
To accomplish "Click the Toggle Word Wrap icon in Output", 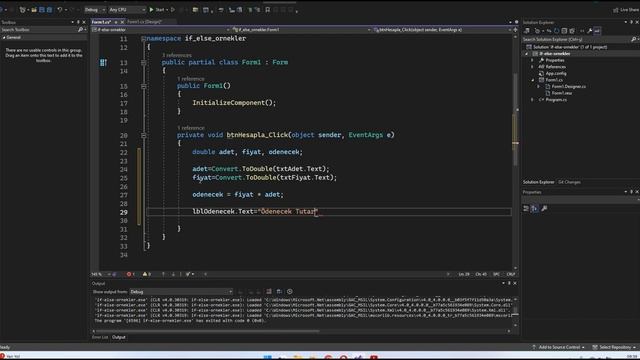I will [279, 291].
